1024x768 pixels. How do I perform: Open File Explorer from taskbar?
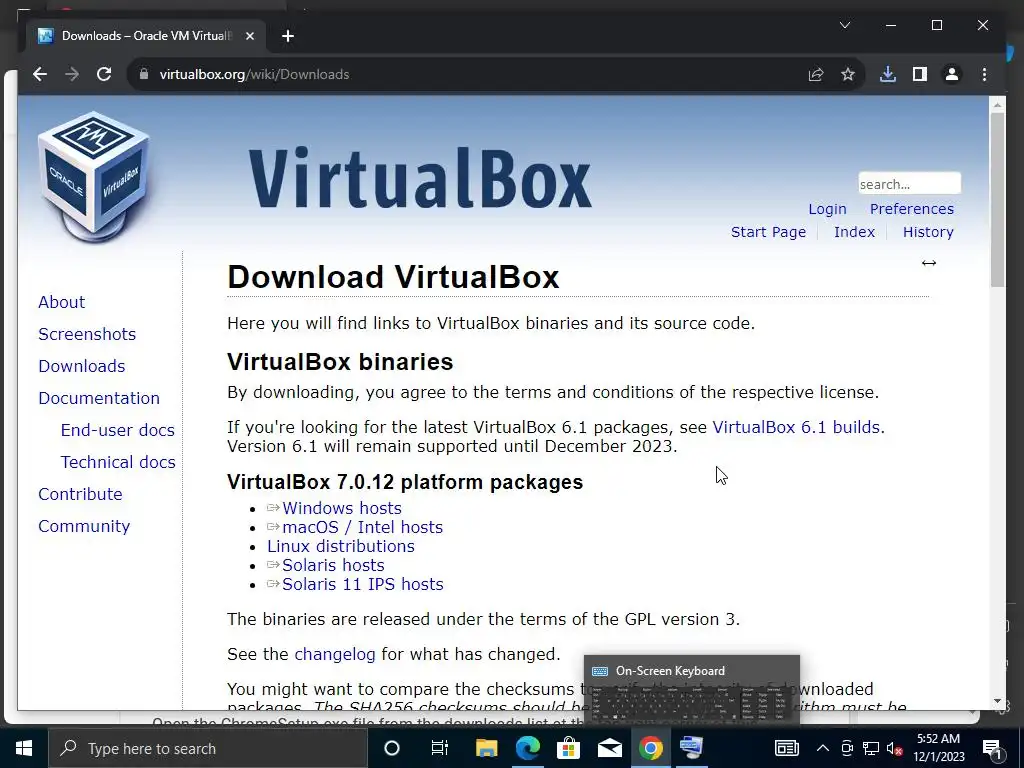(x=487, y=748)
